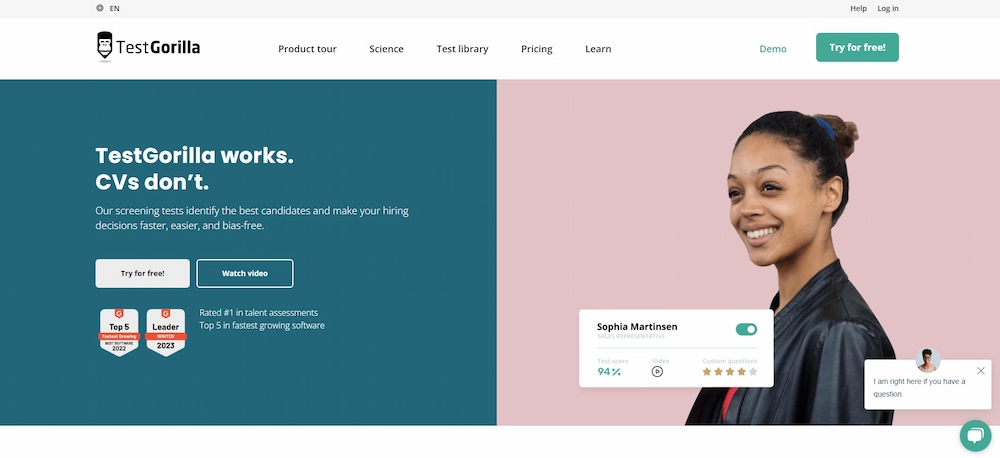
Task: Open the chat bubble widget
Action: (975, 436)
